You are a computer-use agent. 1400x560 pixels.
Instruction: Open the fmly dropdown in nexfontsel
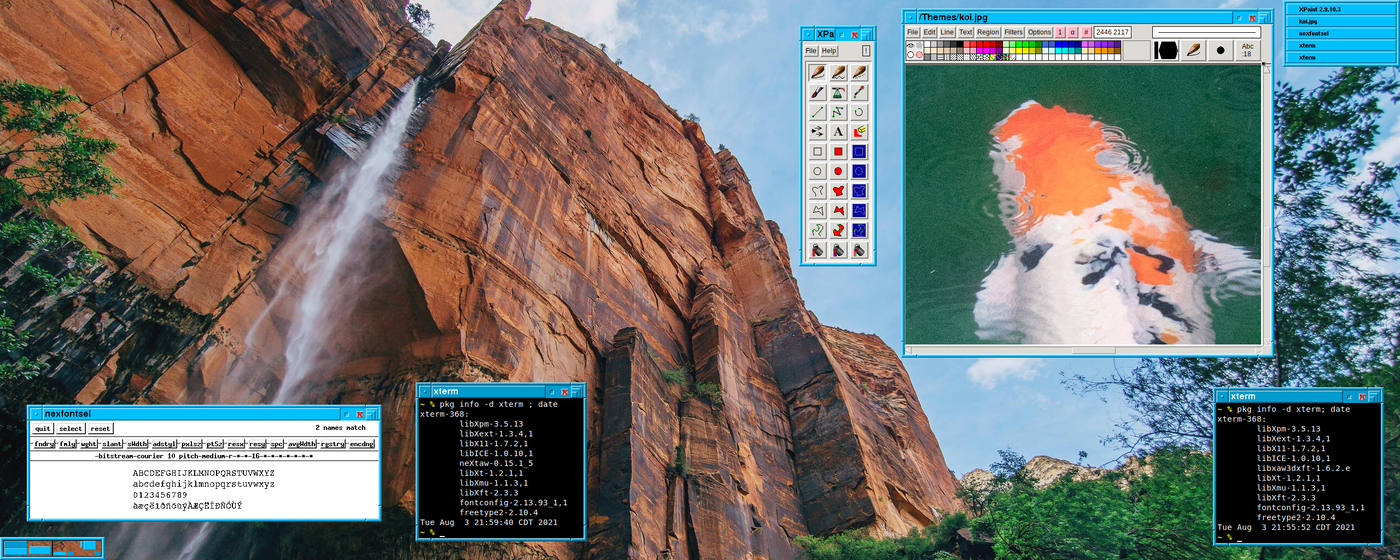point(68,443)
